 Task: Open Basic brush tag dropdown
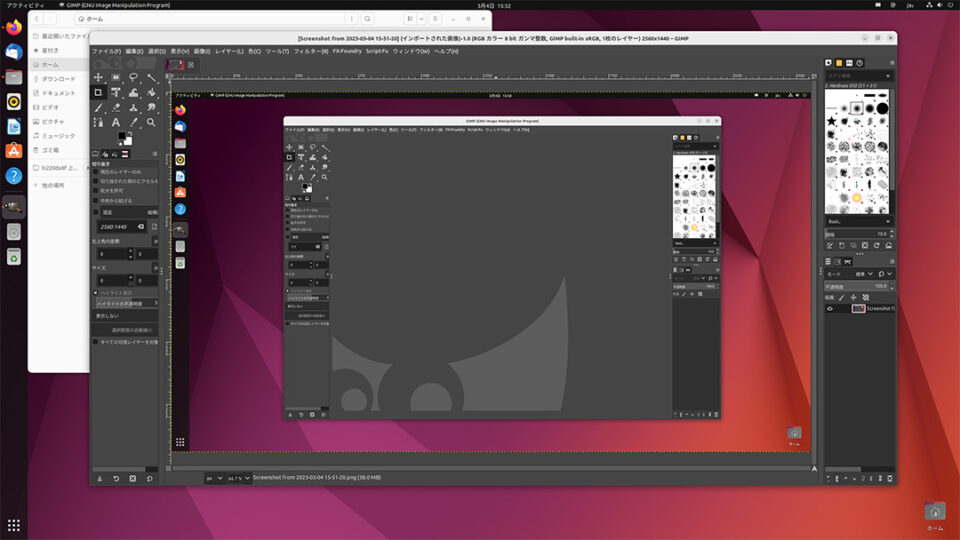tap(858, 222)
